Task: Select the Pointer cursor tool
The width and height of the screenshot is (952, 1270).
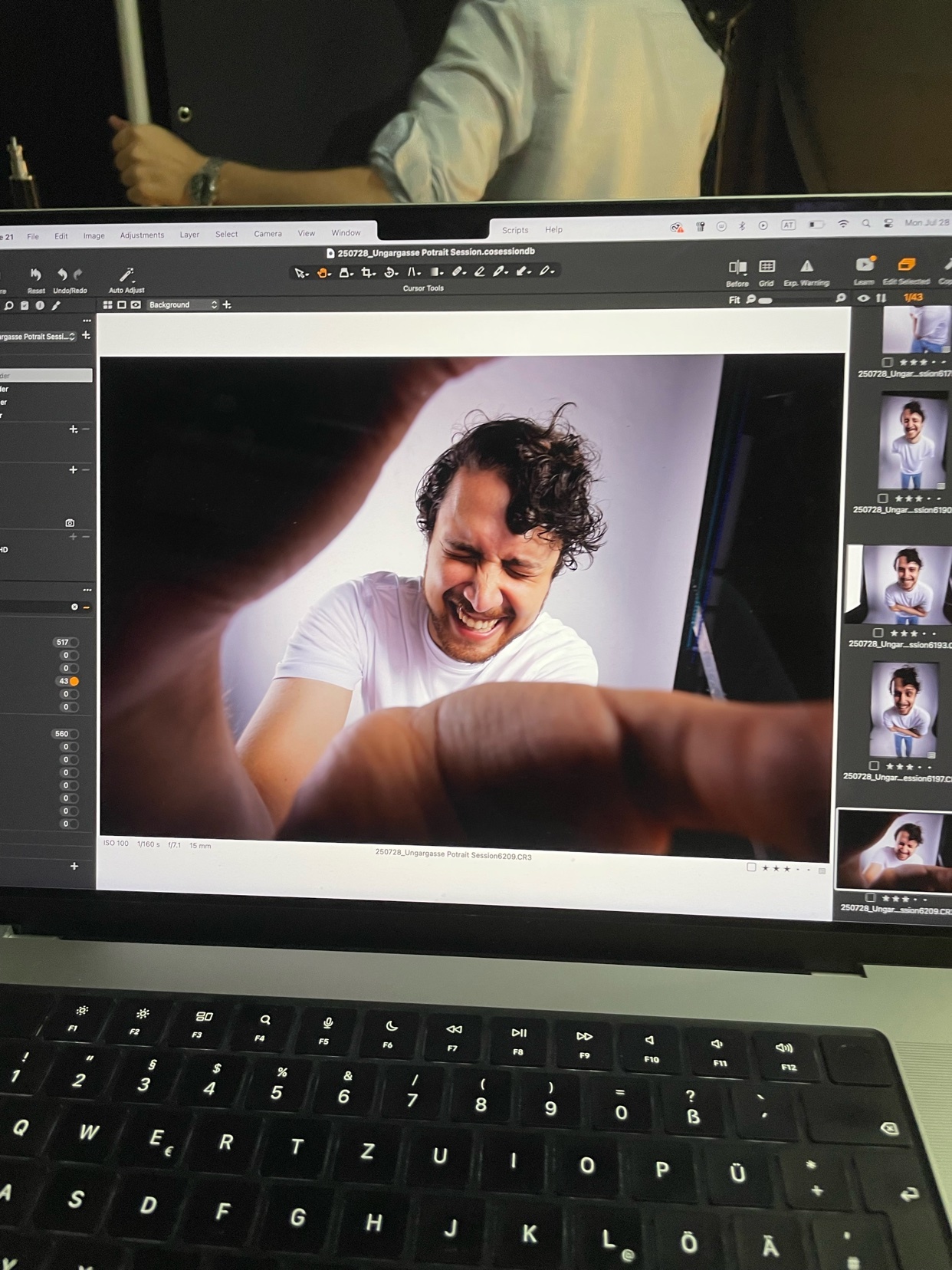Action: (x=300, y=274)
